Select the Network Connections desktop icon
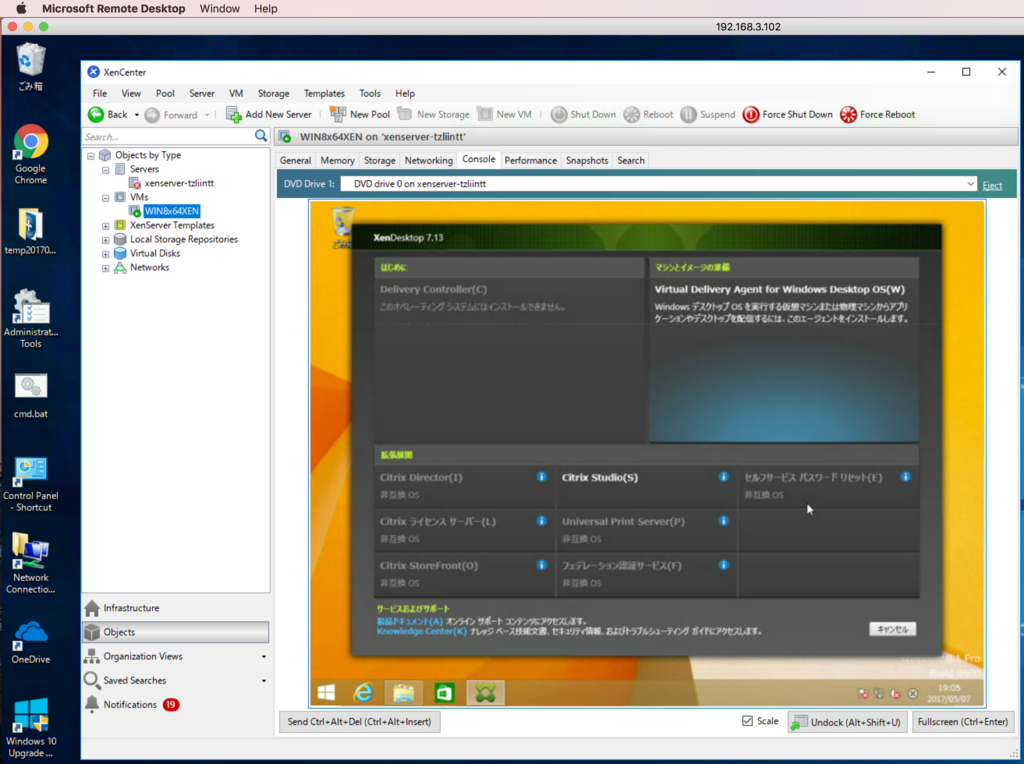The width and height of the screenshot is (1024, 764). (31, 563)
